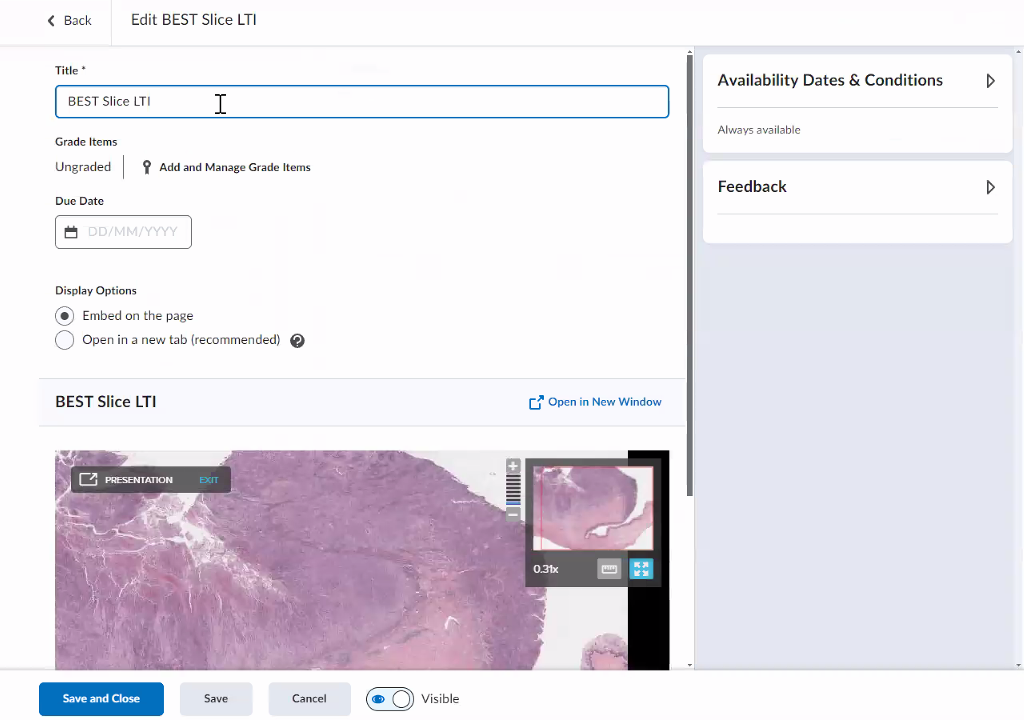Click the BEST Slice LTI section heading
The width and height of the screenshot is (1024, 720).
point(106,402)
